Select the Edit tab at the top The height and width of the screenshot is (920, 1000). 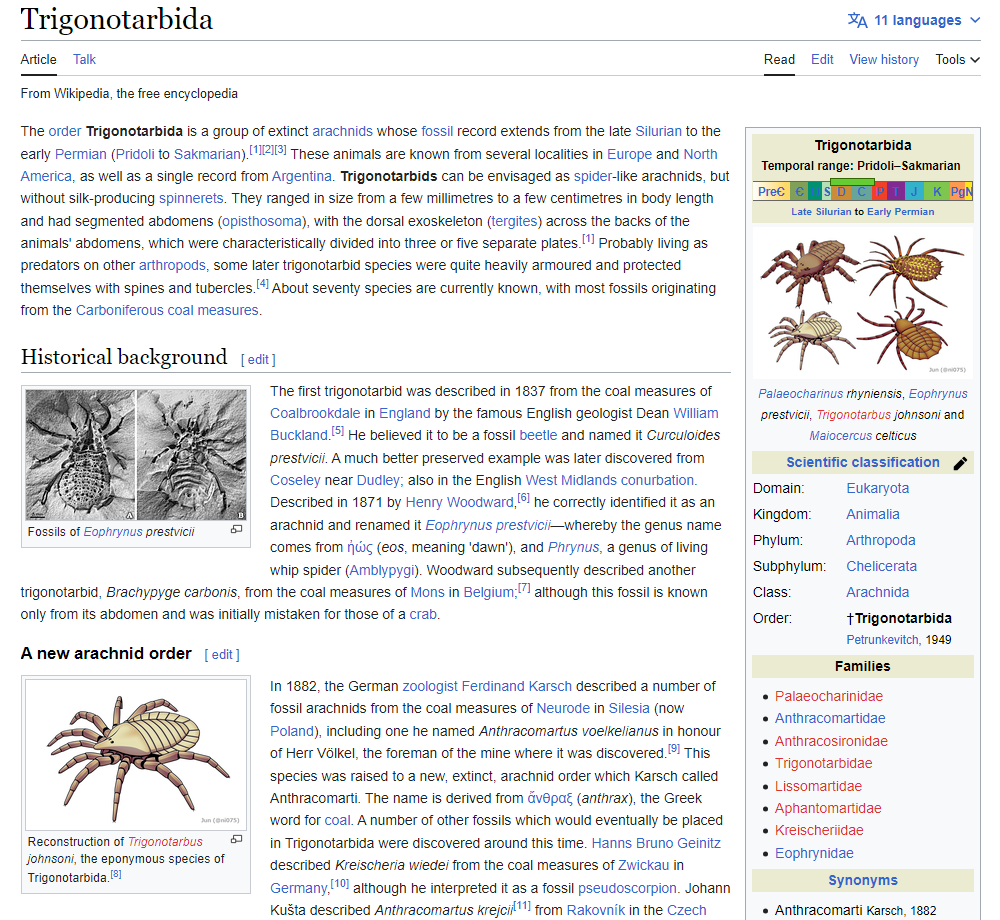click(x=822, y=59)
